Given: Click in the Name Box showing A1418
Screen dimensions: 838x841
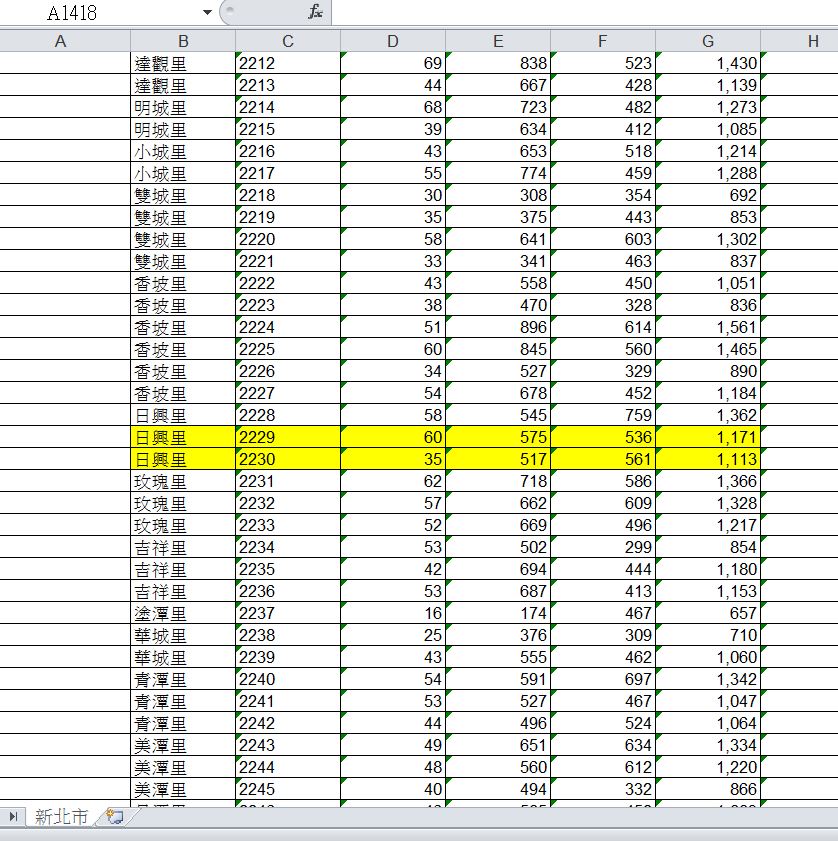Looking at the screenshot, I should 100,12.
